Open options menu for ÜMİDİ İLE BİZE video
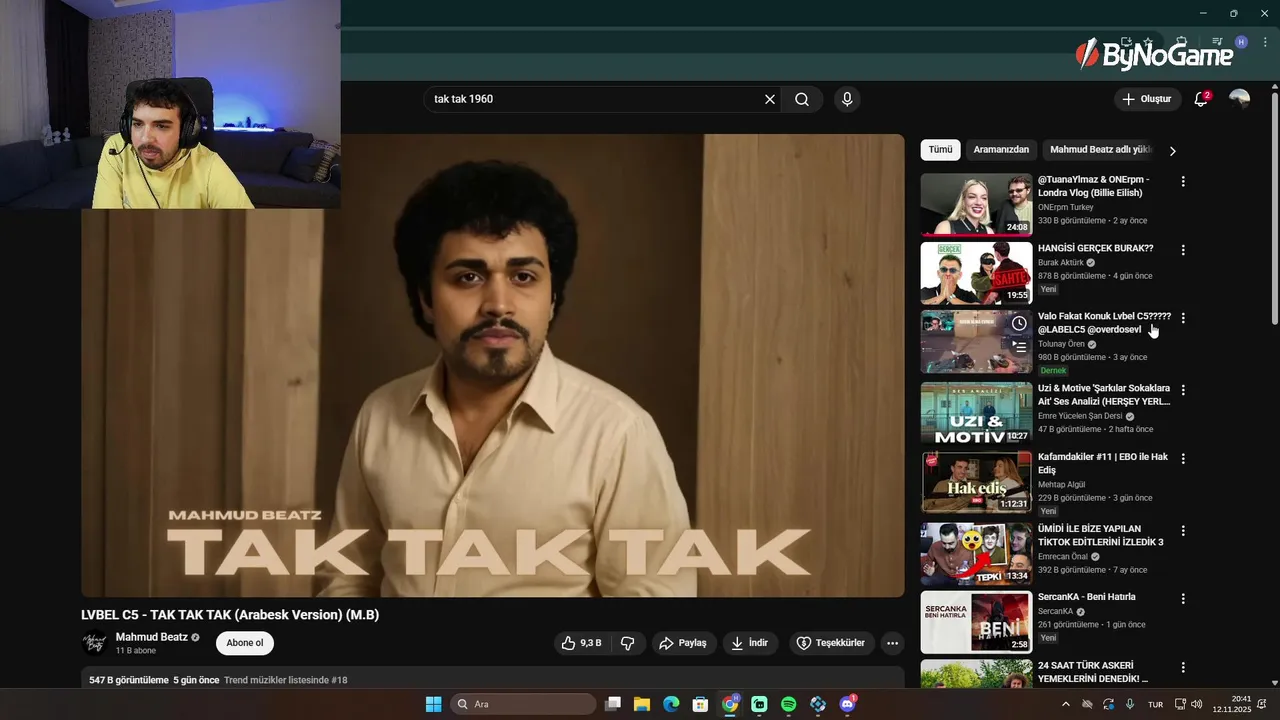 click(1183, 531)
